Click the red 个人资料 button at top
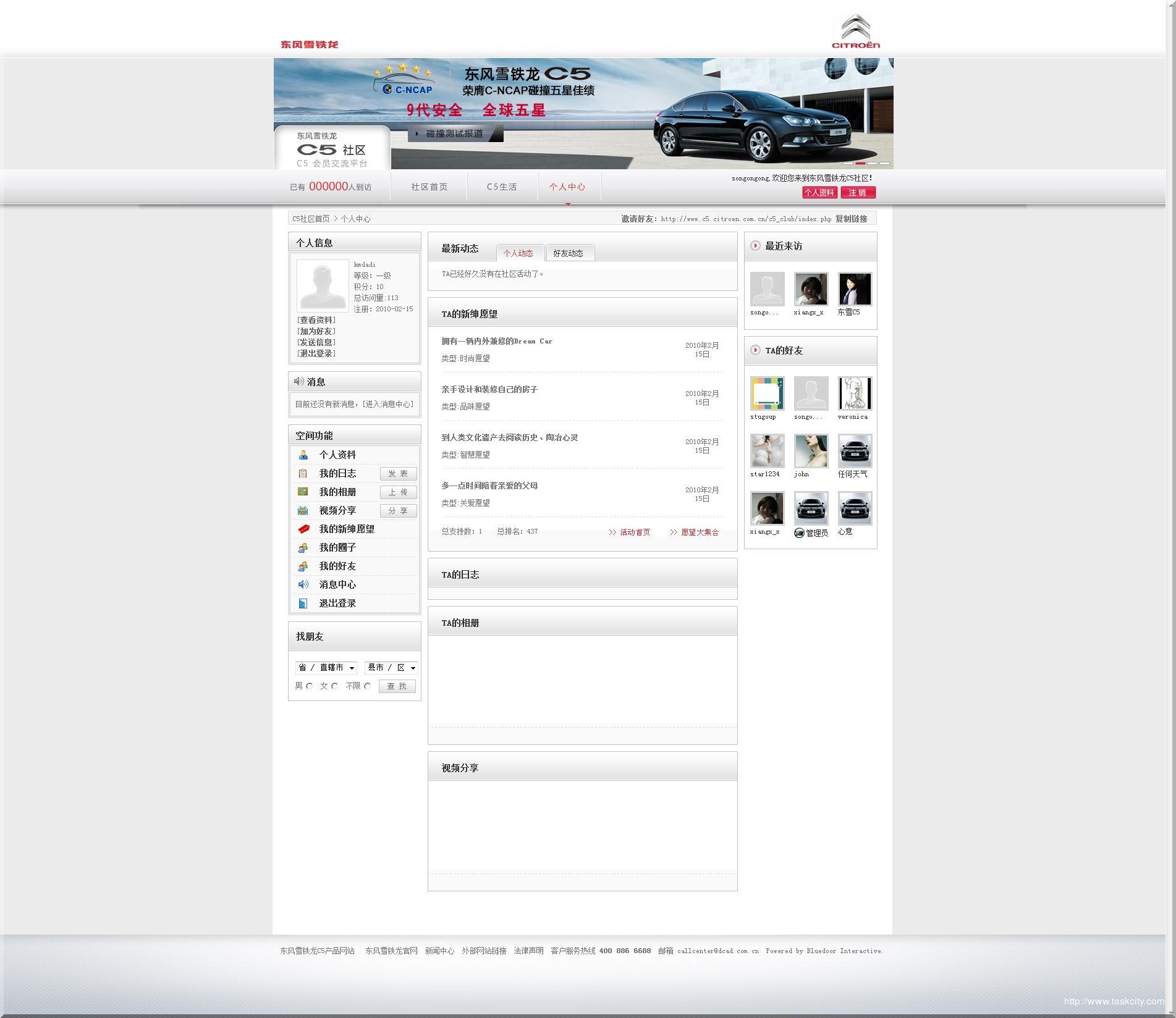Viewport: 1176px width, 1018px height. tap(819, 193)
